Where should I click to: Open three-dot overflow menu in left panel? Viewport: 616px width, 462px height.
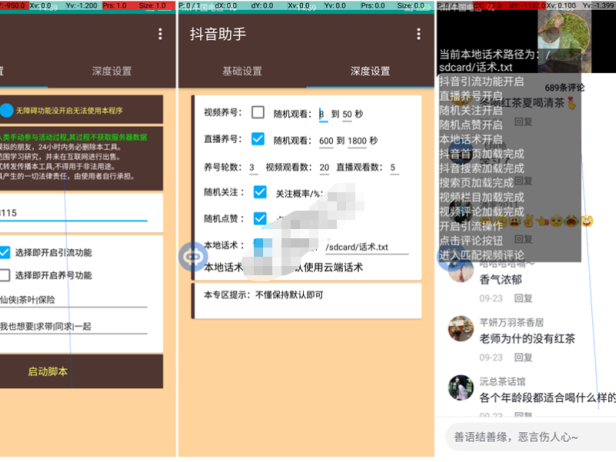[160, 34]
